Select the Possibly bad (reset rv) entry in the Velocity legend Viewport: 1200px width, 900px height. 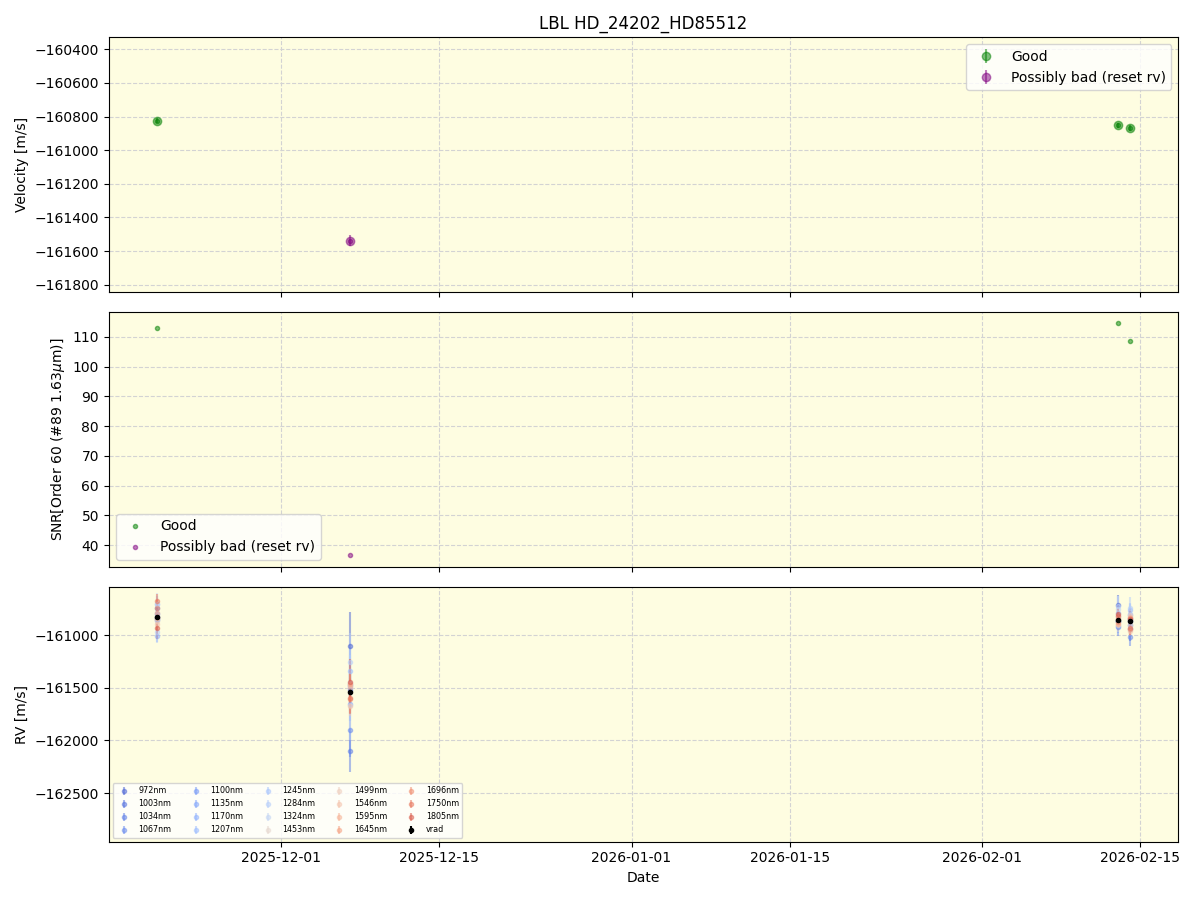(1071, 77)
